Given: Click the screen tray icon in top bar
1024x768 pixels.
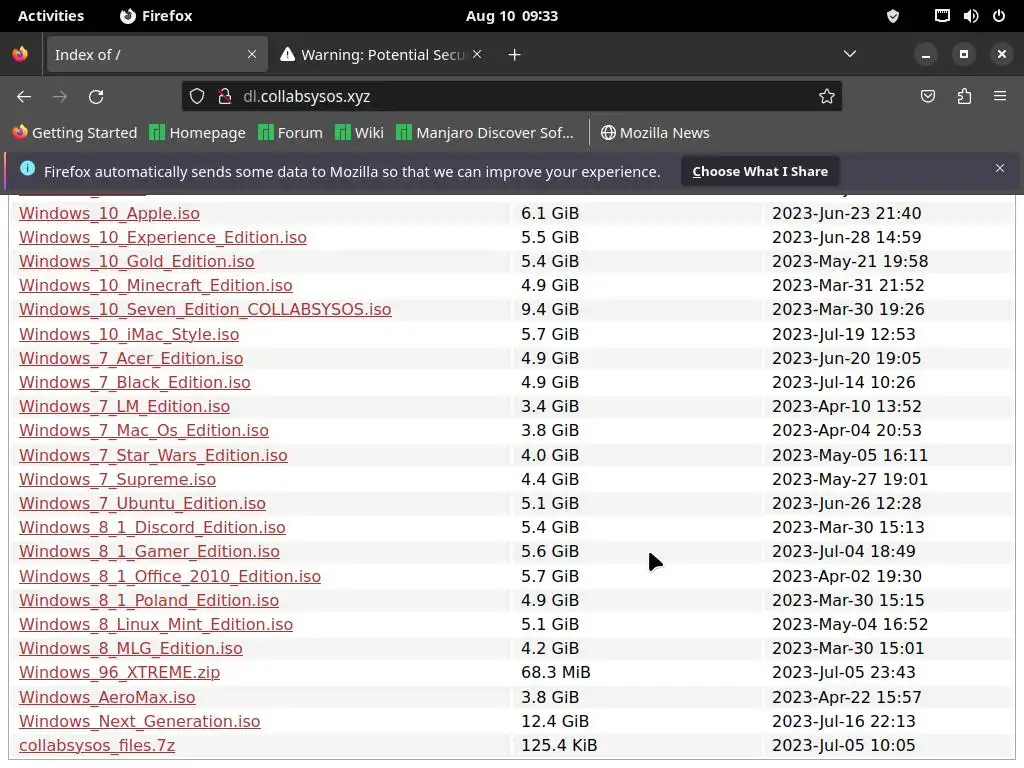Looking at the screenshot, I should (x=942, y=16).
